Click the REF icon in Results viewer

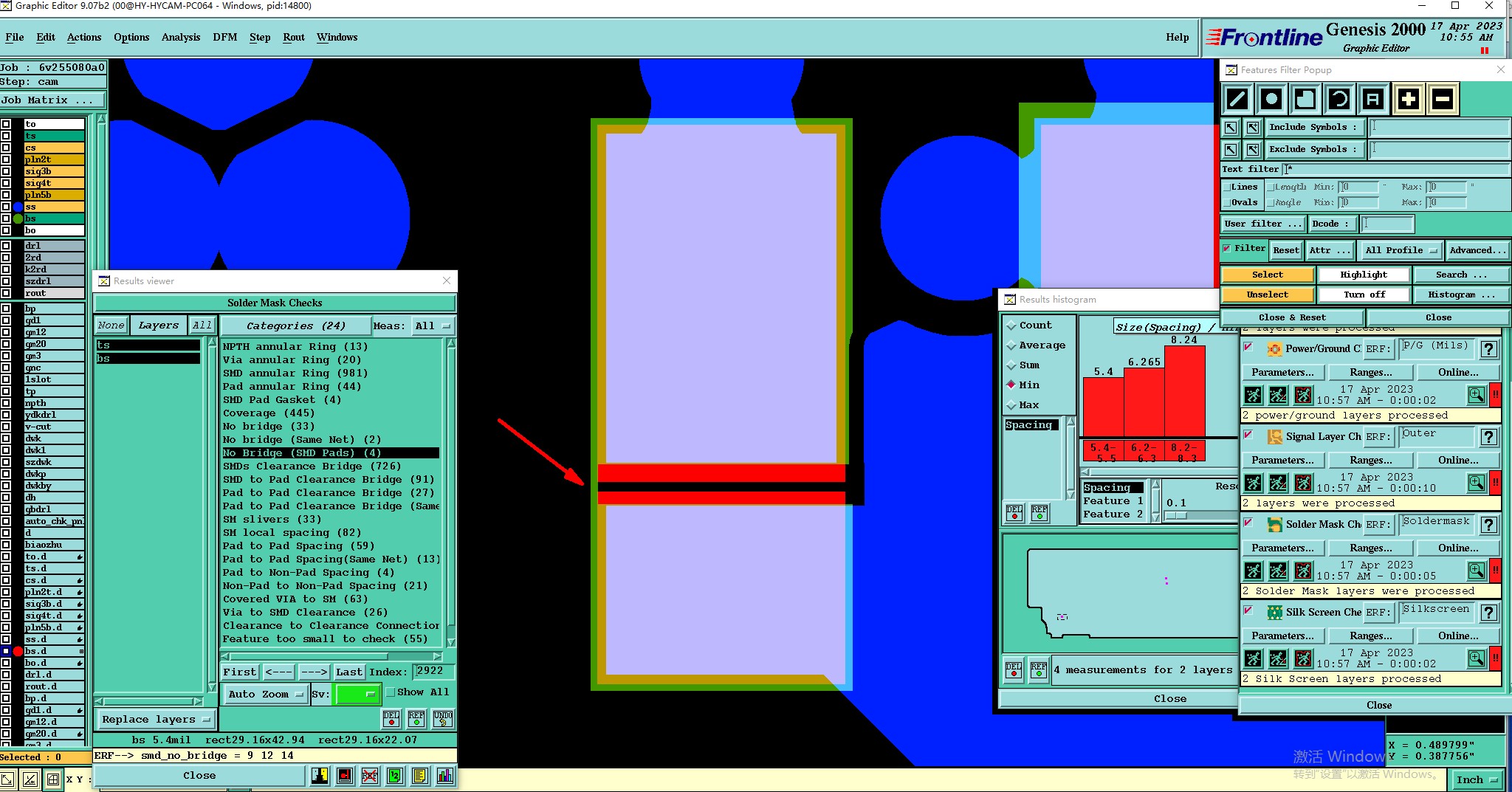[x=416, y=718]
